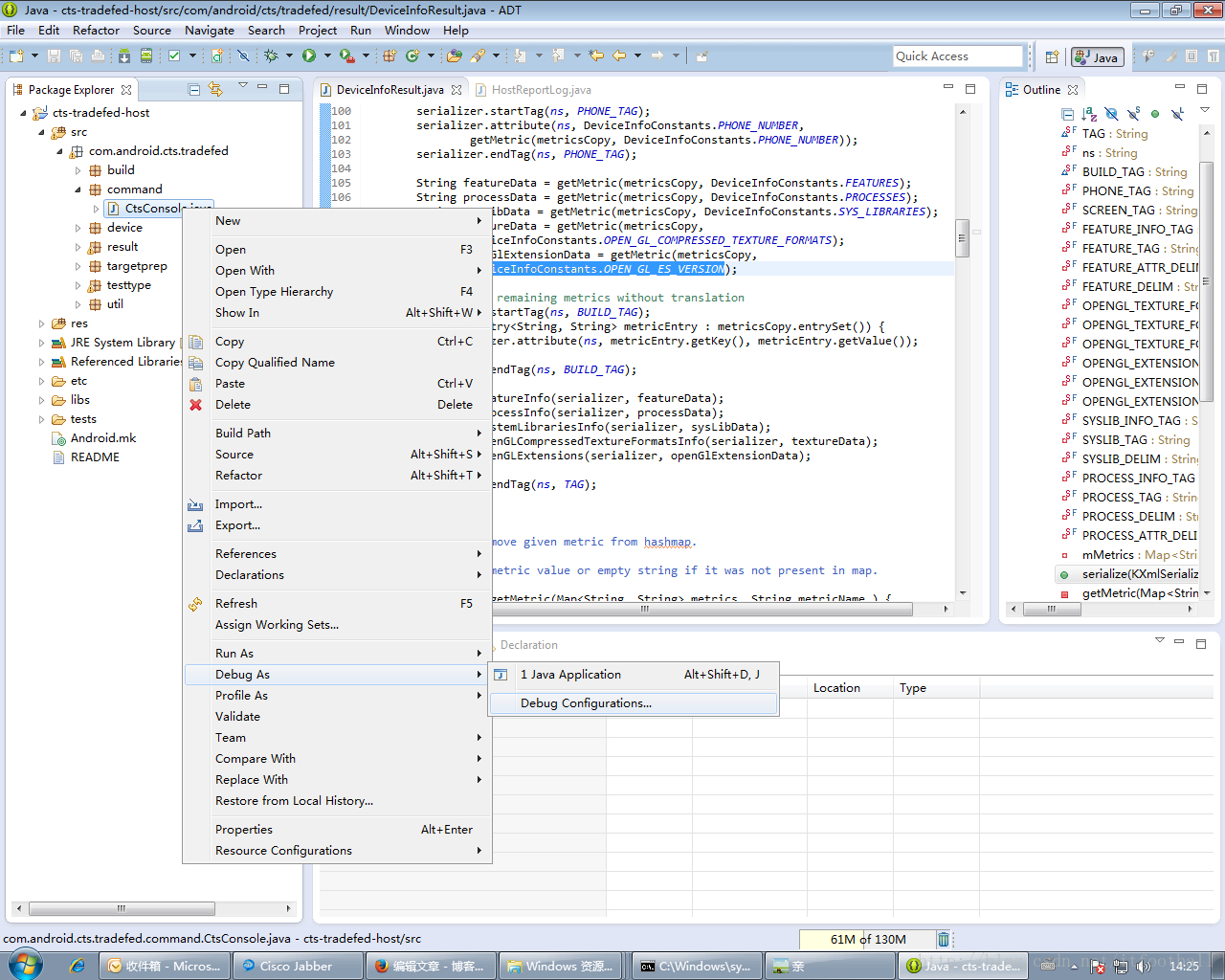Viewport: 1225px width, 980px height.
Task: Expand the device package node
Action: [x=78, y=228]
